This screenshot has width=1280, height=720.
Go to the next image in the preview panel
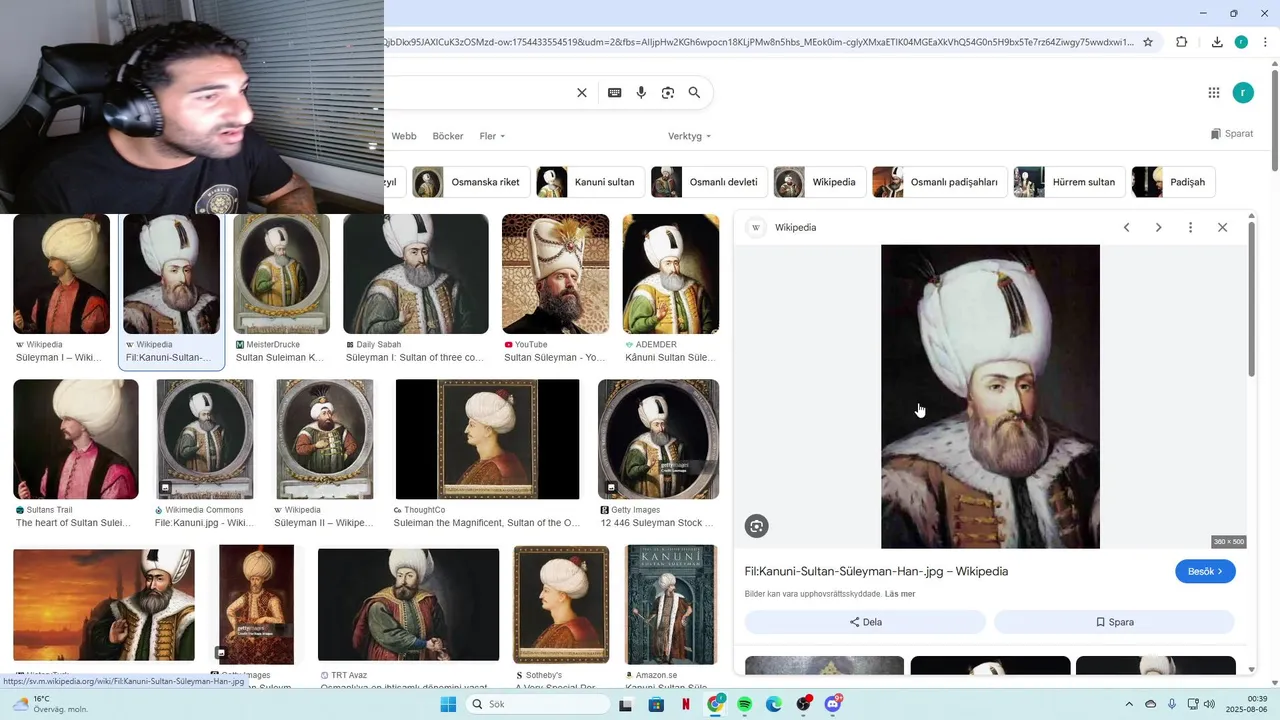(x=1158, y=228)
